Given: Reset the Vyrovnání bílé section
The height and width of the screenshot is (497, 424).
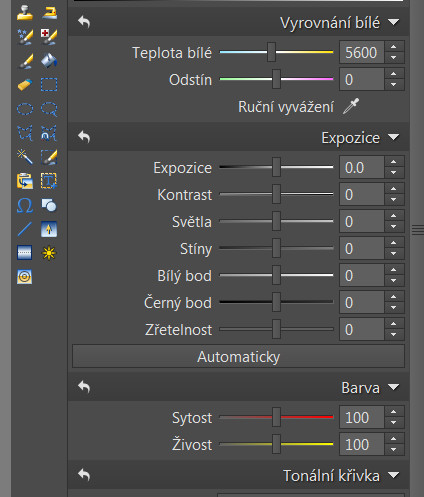Looking at the screenshot, I should [84, 22].
